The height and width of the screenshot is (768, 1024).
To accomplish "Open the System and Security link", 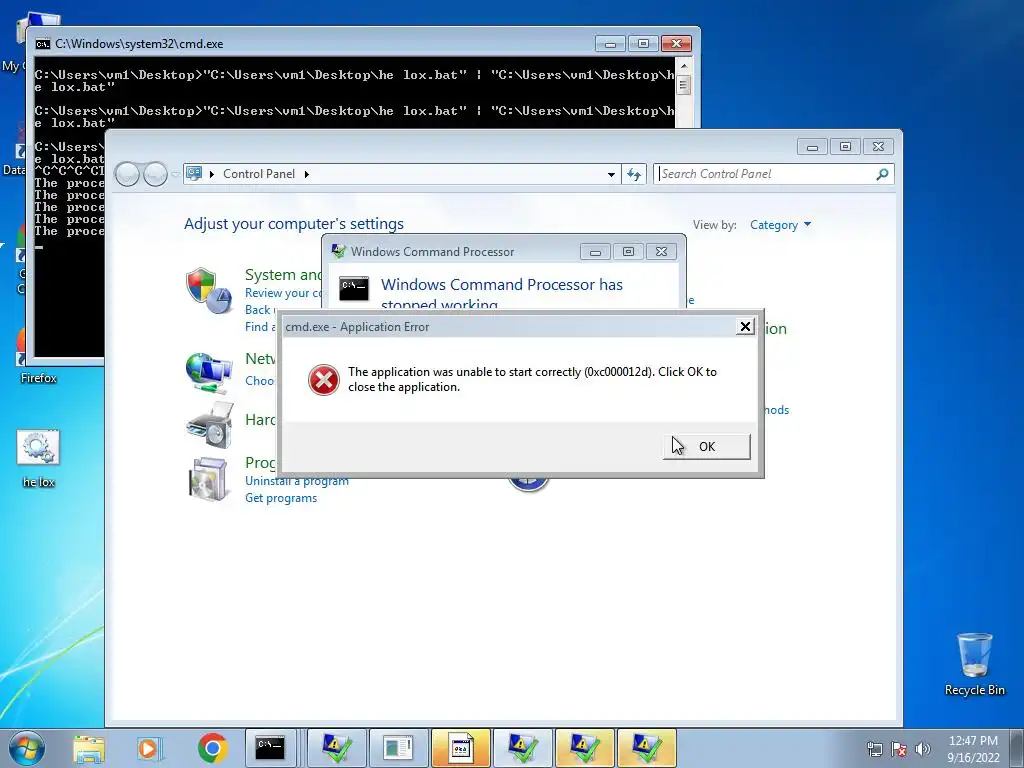I will click(x=283, y=275).
